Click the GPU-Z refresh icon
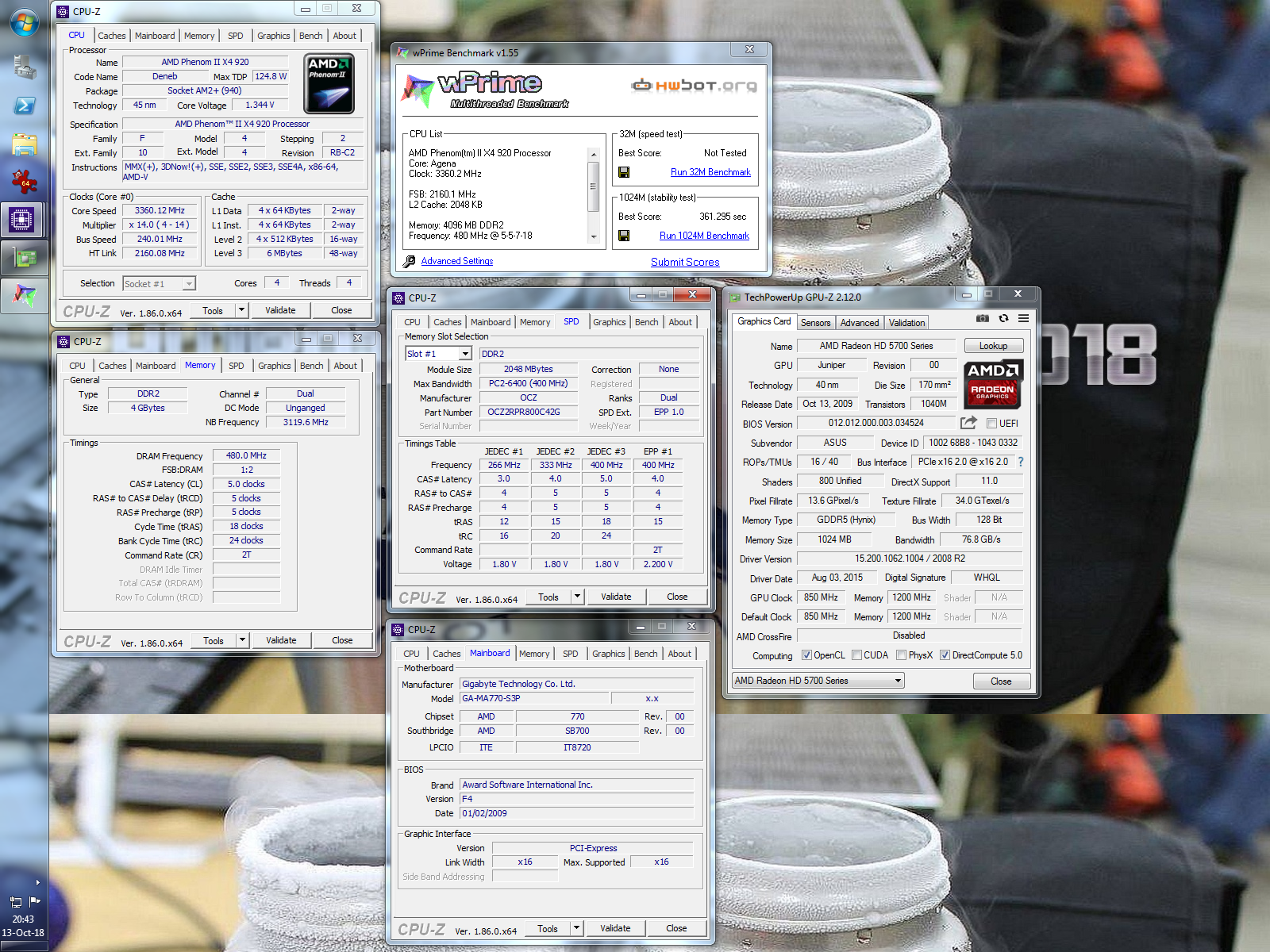This screenshot has height=952, width=1270. coord(1003,318)
